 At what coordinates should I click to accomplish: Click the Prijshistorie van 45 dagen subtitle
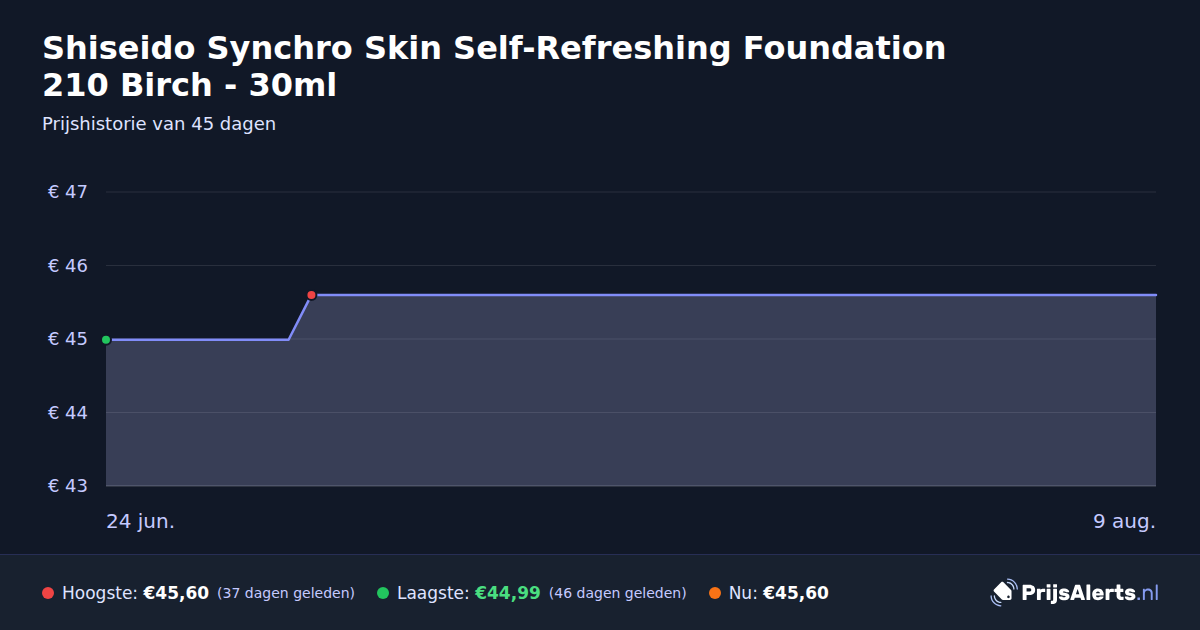click(x=159, y=125)
